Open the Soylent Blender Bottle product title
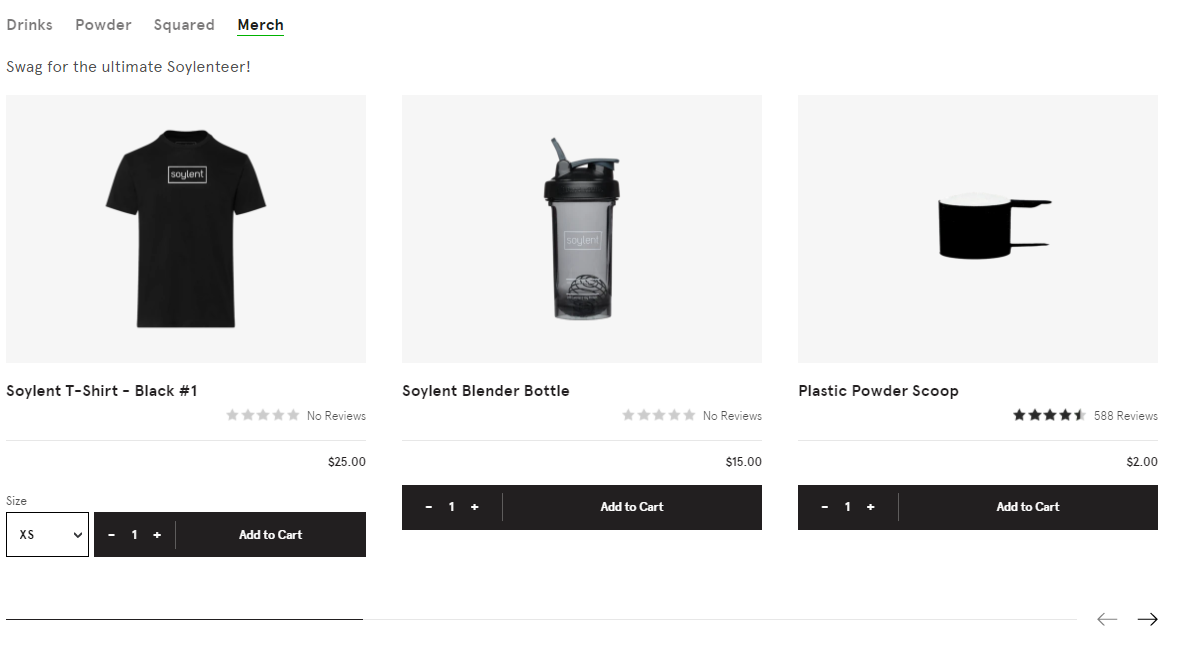This screenshot has height=646, width=1181. pos(486,391)
